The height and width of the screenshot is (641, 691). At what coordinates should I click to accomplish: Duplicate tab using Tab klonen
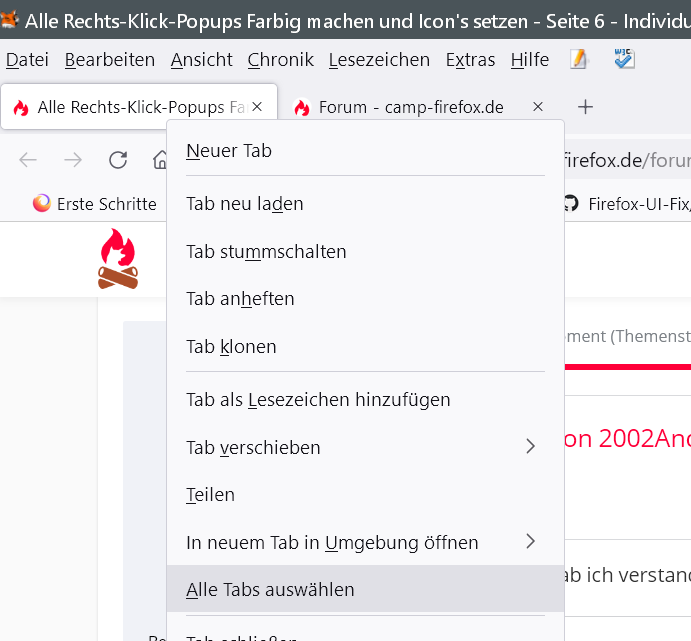tap(231, 347)
